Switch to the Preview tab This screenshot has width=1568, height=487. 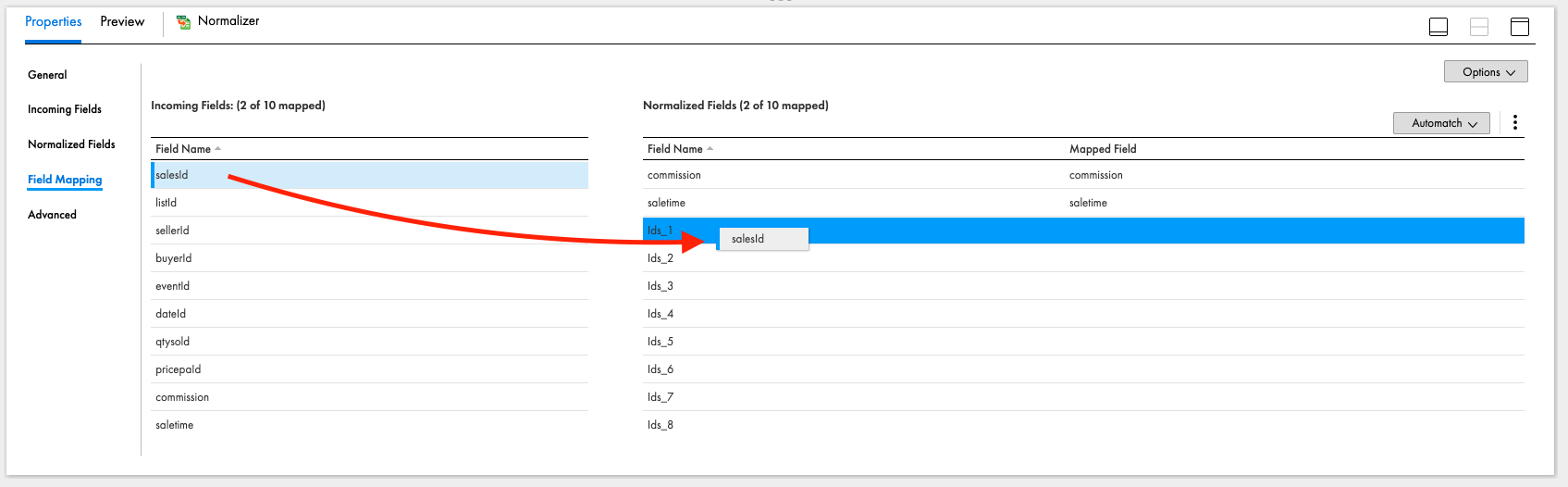(x=122, y=21)
